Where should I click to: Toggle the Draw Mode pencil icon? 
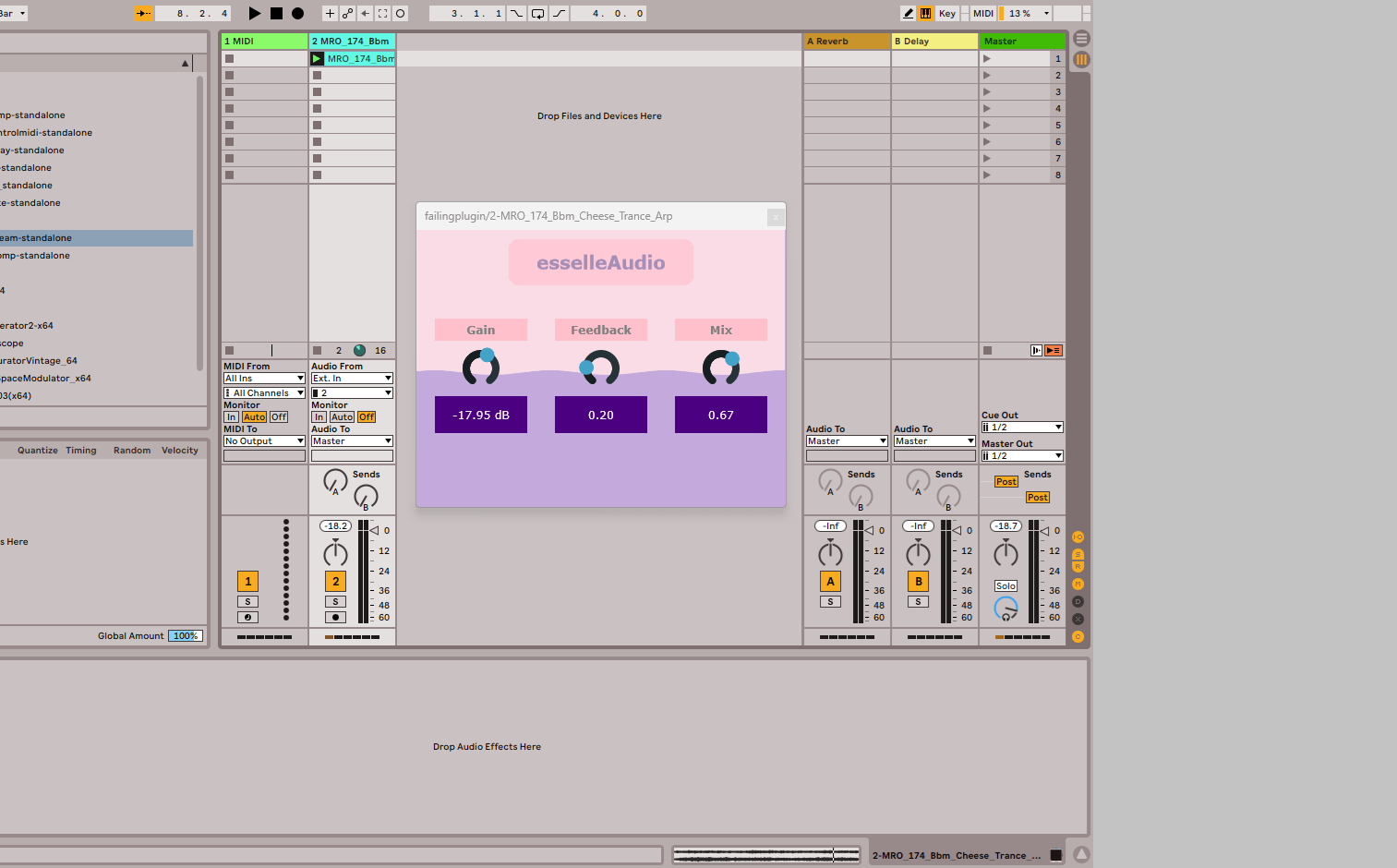pos(909,14)
